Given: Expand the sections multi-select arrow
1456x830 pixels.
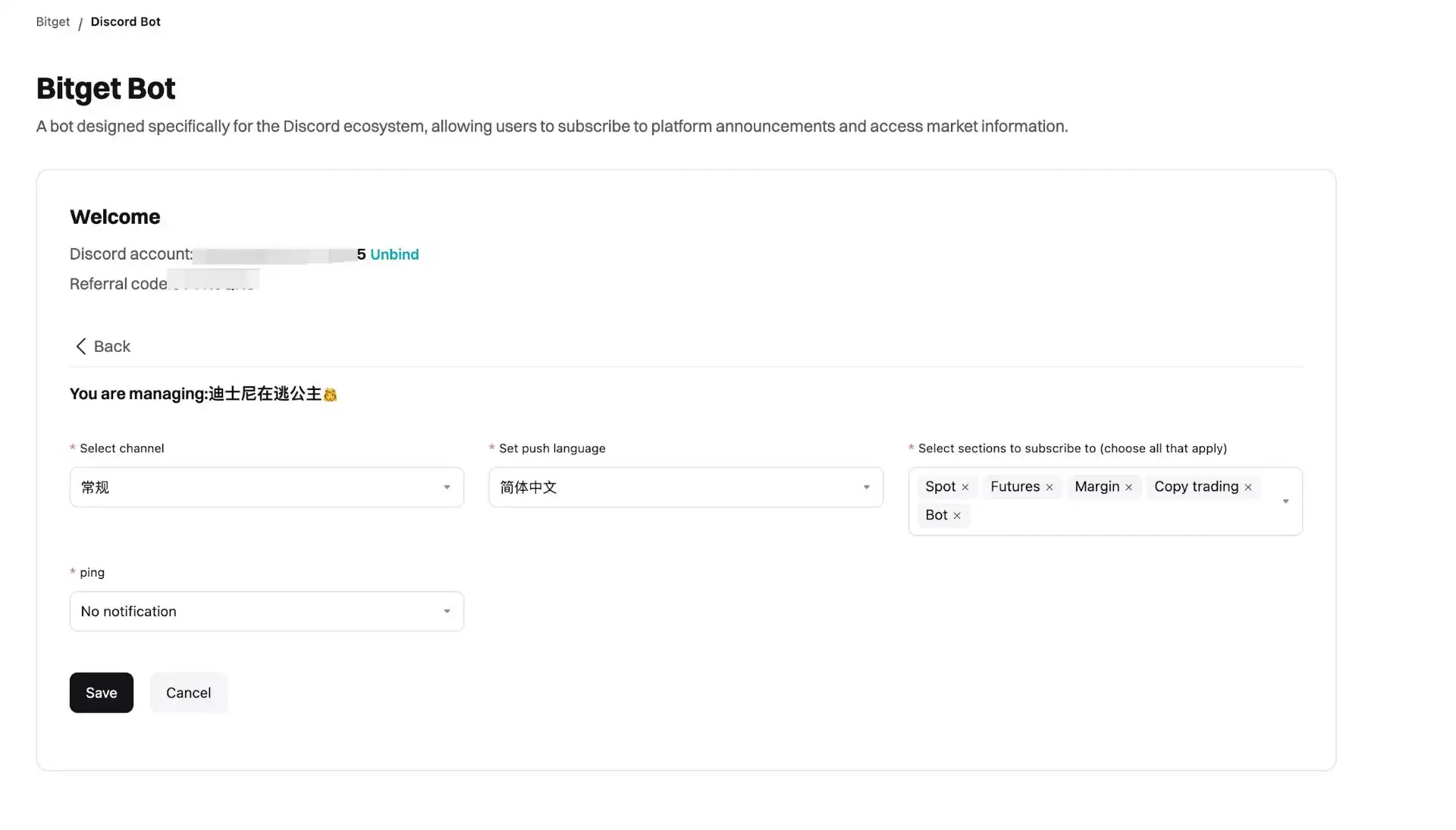Looking at the screenshot, I should tap(1285, 501).
